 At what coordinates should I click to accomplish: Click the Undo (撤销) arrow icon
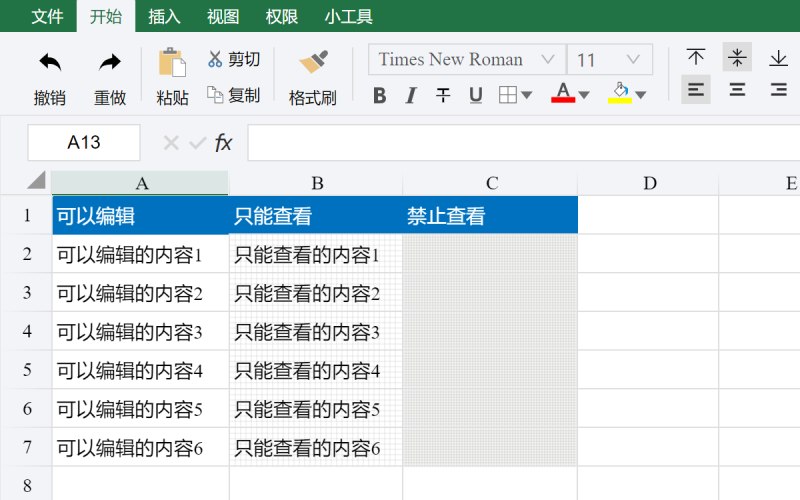50,62
